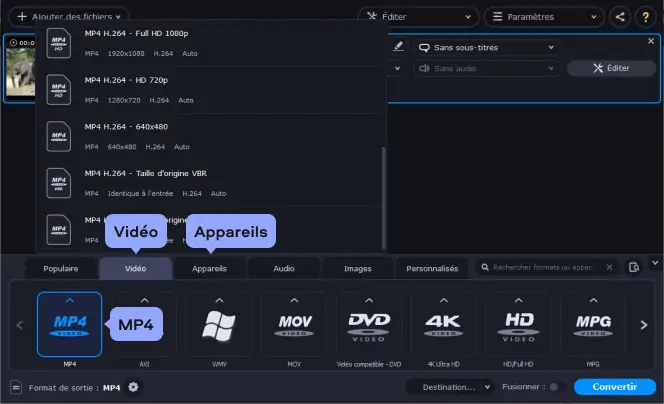Click the Éditer button for the file
Viewport: 664px width, 404px height.
(x=611, y=68)
